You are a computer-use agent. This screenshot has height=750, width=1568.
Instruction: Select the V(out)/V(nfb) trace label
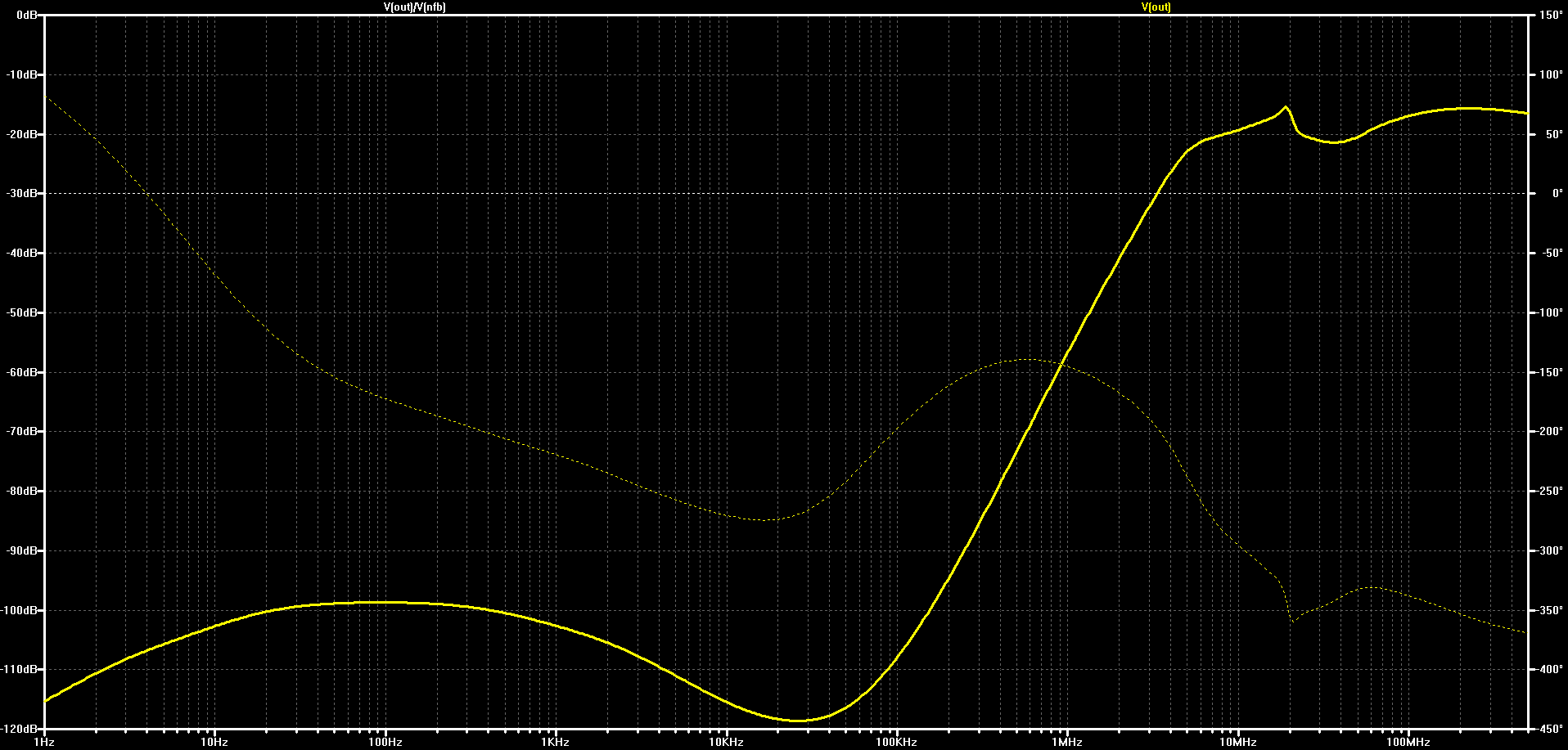click(x=415, y=7)
